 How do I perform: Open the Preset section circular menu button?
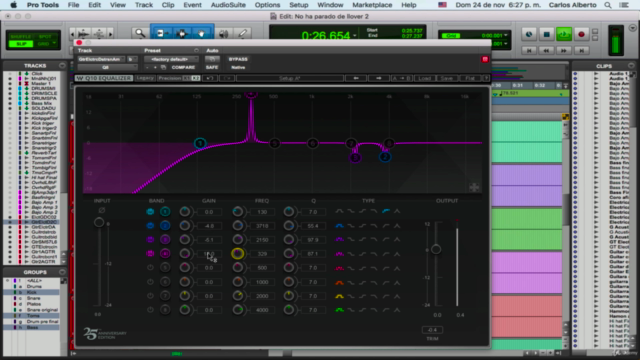point(196,51)
